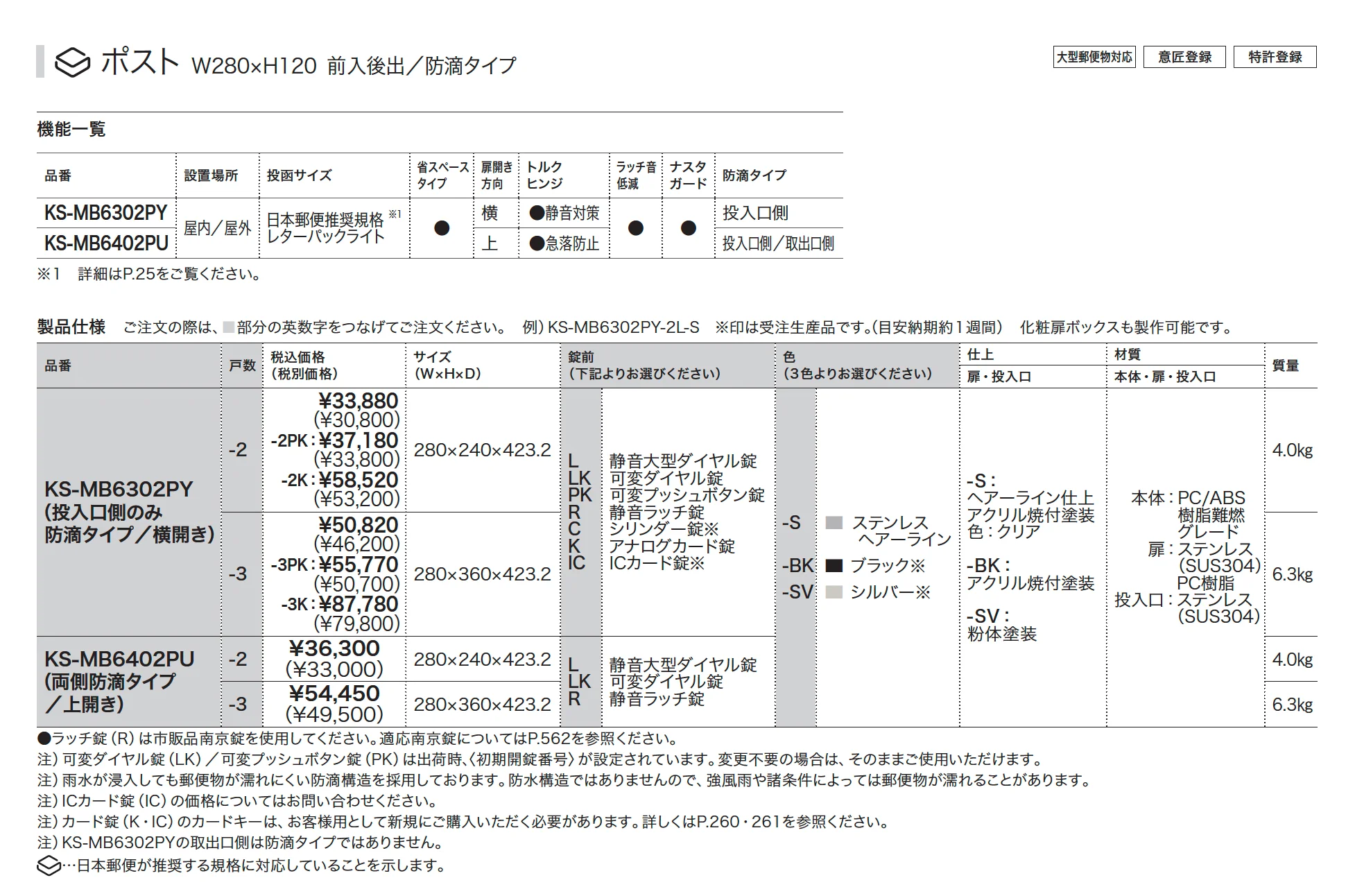The image size is (1355, 896).
Task: Click the 省スペースタイプ black dot marker
Action: (442, 228)
